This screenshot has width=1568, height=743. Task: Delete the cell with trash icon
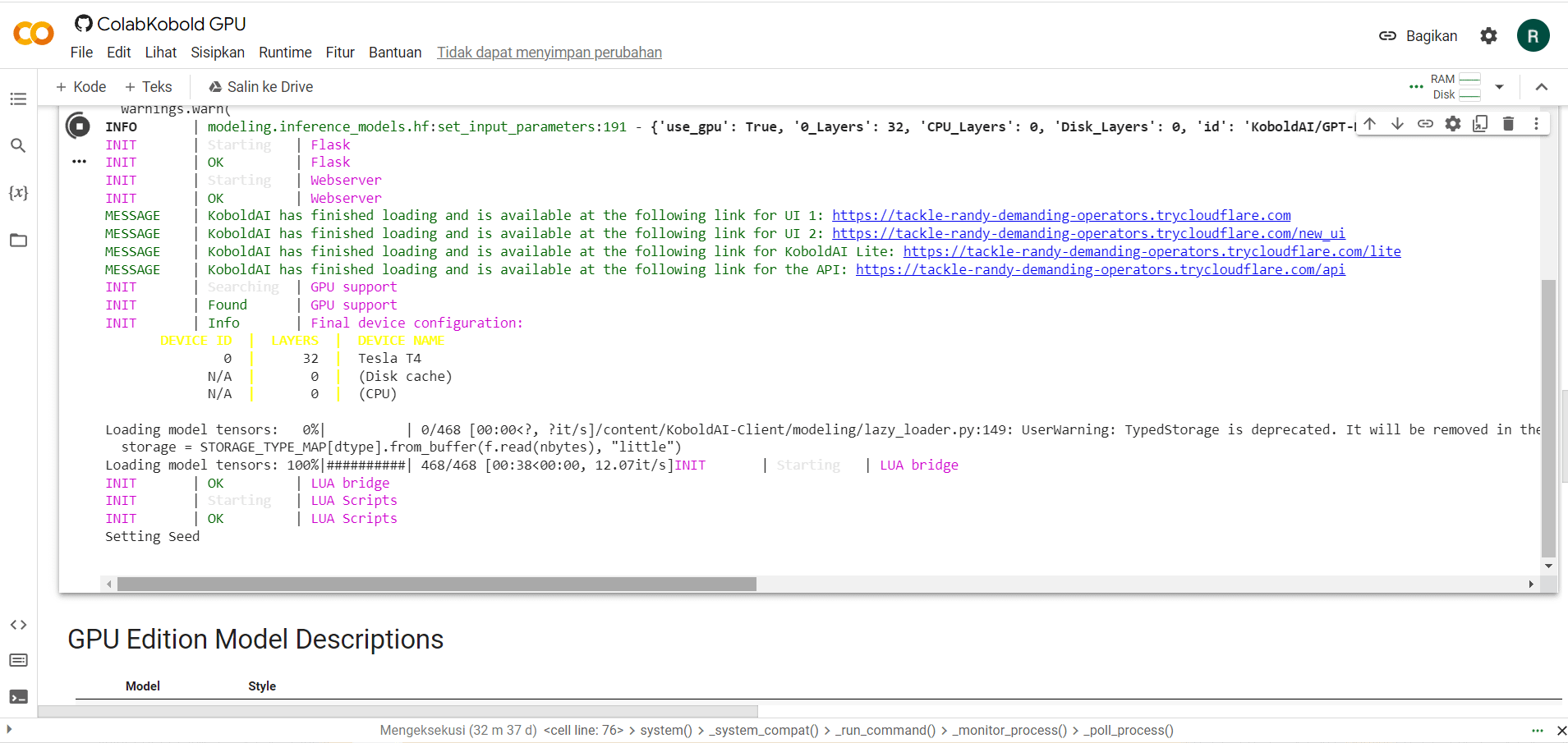pyautogui.click(x=1508, y=124)
